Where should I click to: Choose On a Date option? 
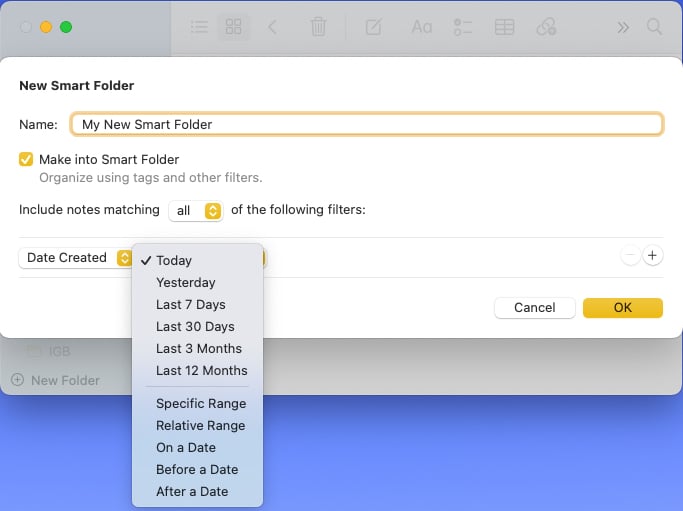pos(197,448)
